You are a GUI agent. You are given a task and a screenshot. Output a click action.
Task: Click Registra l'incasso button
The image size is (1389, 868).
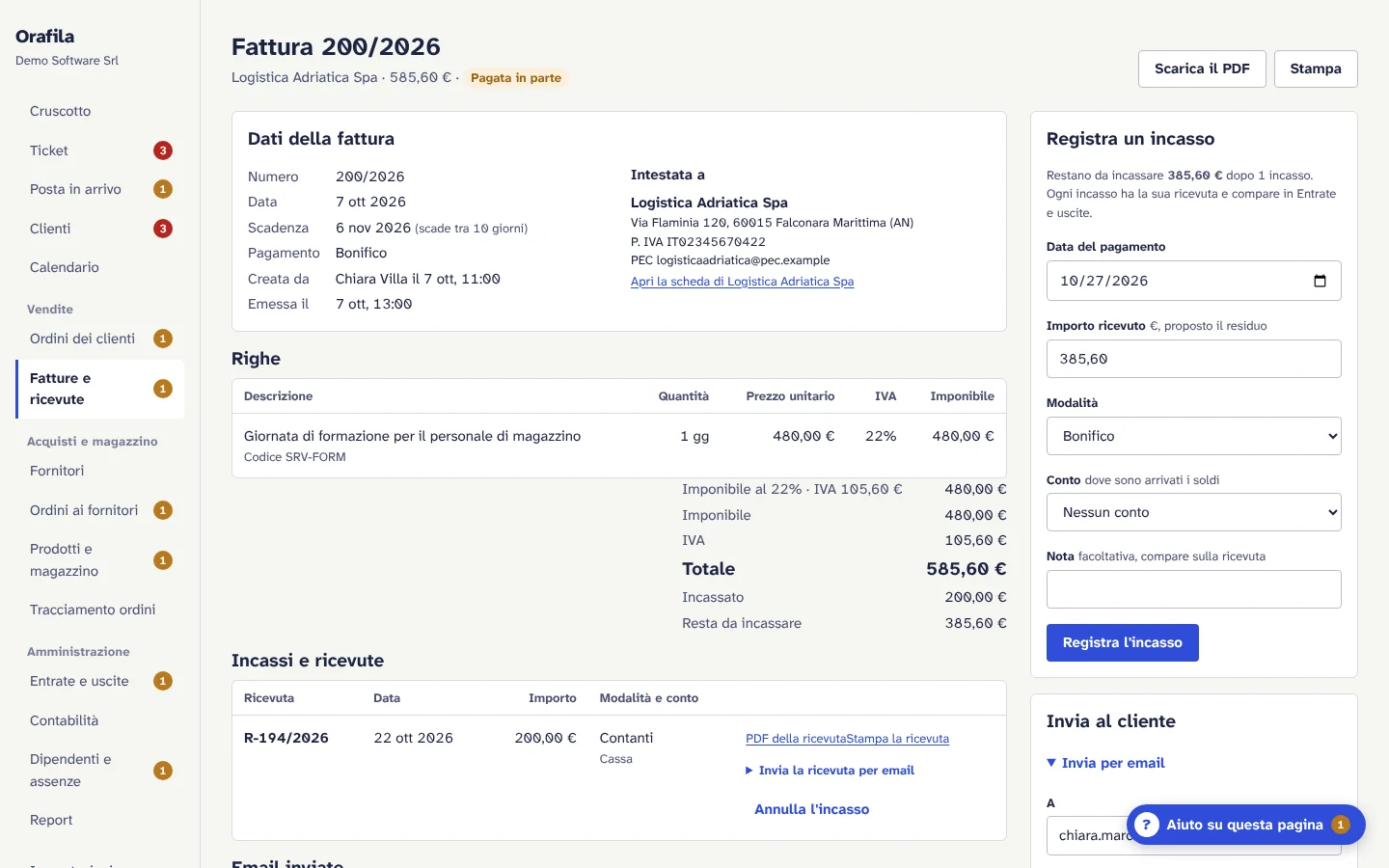(1123, 642)
